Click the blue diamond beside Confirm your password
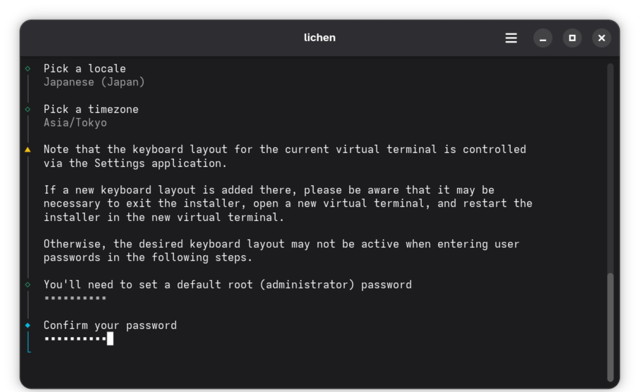This screenshot has height=392, width=640. tap(28, 325)
